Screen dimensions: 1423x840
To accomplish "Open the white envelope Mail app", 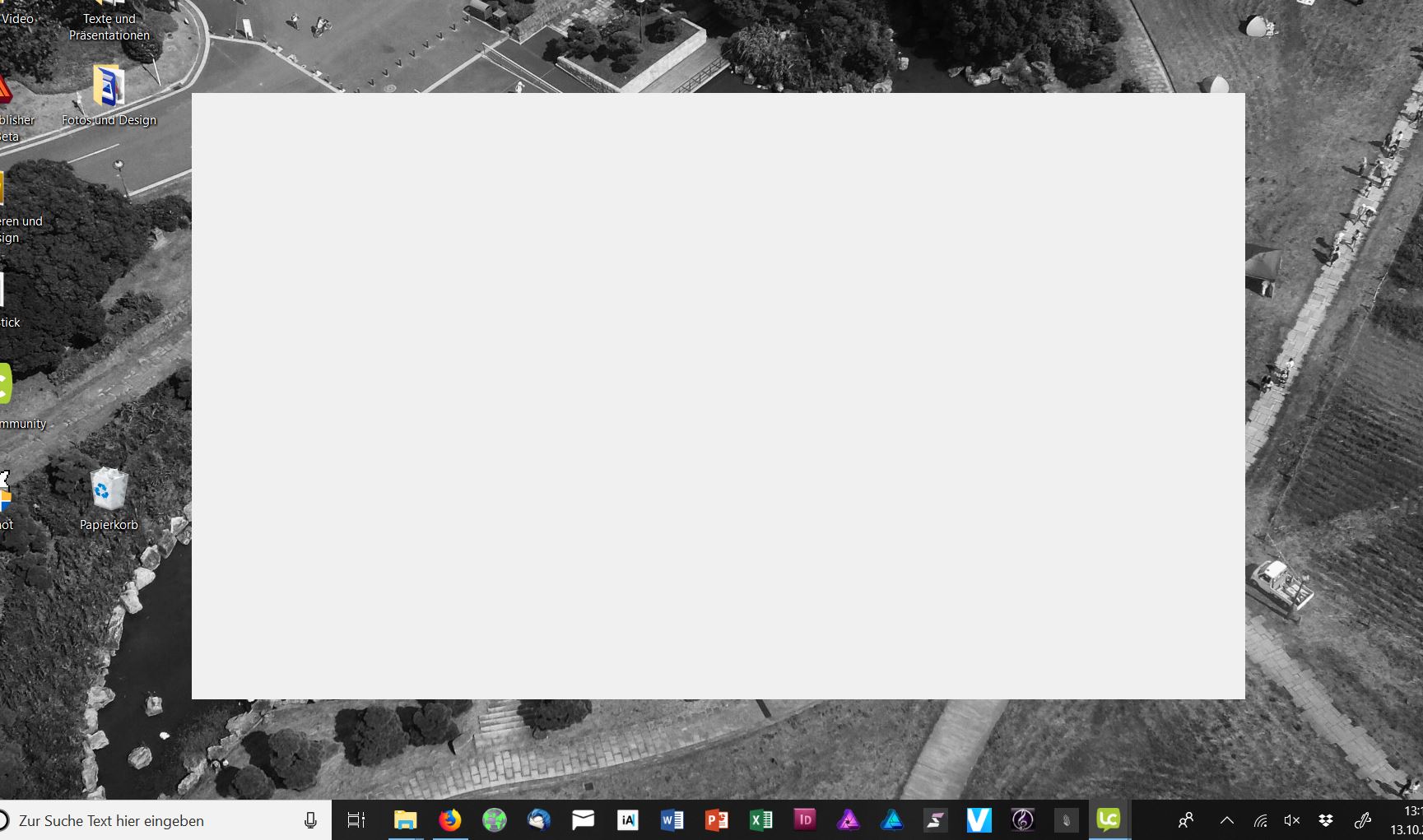I will [583, 820].
